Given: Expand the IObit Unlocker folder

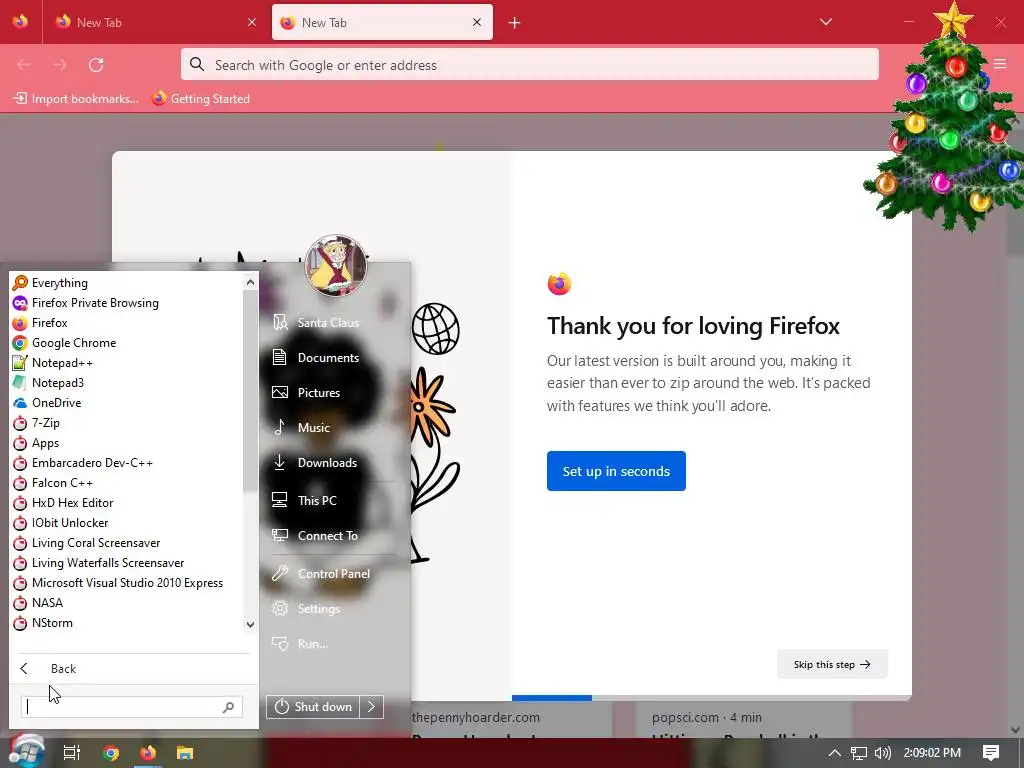Looking at the screenshot, I should click(127, 523).
